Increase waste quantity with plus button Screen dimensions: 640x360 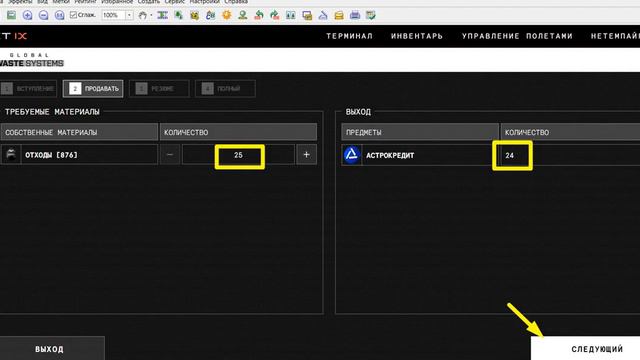(307, 155)
